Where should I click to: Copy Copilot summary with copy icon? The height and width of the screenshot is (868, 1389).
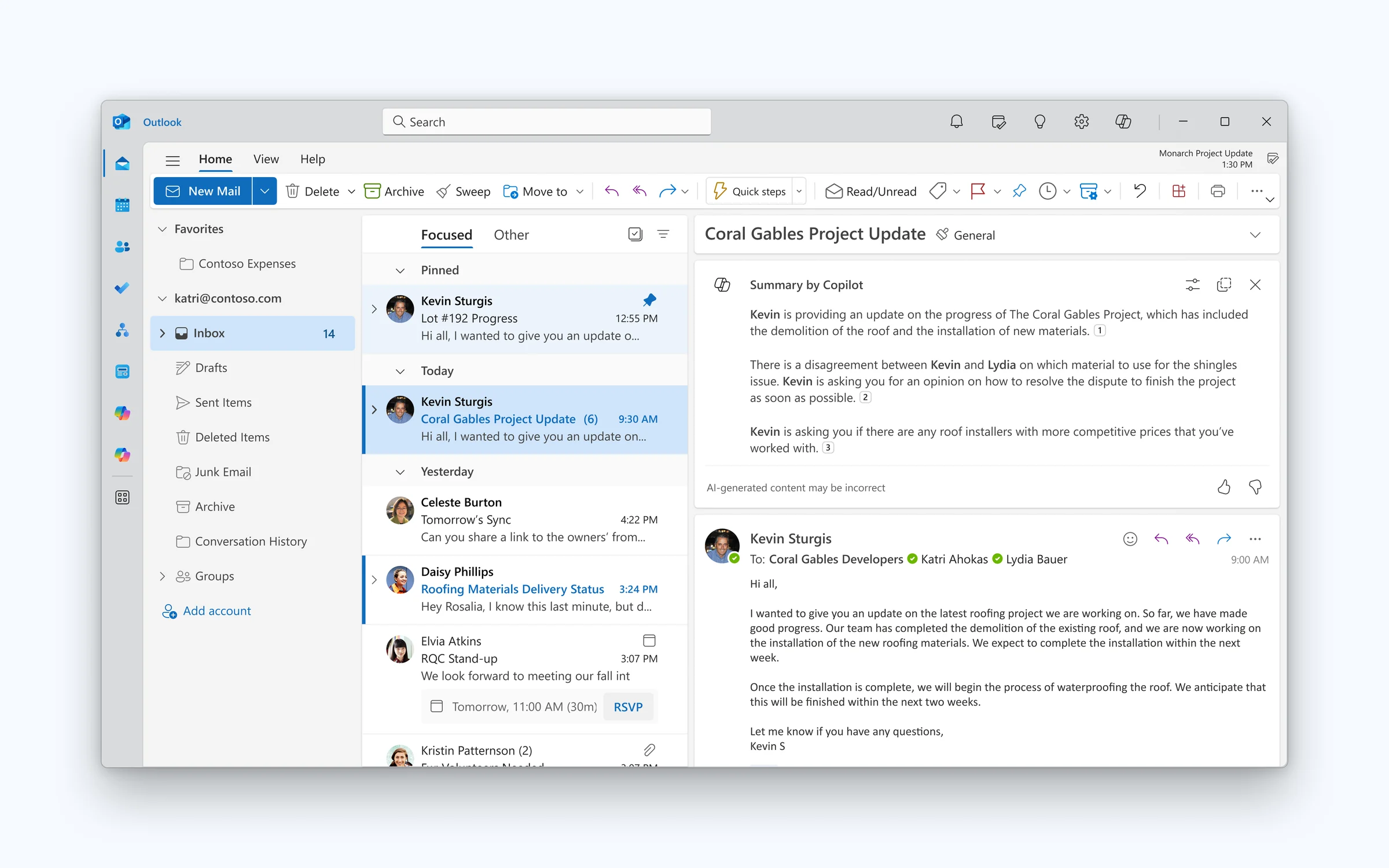[x=1224, y=285]
